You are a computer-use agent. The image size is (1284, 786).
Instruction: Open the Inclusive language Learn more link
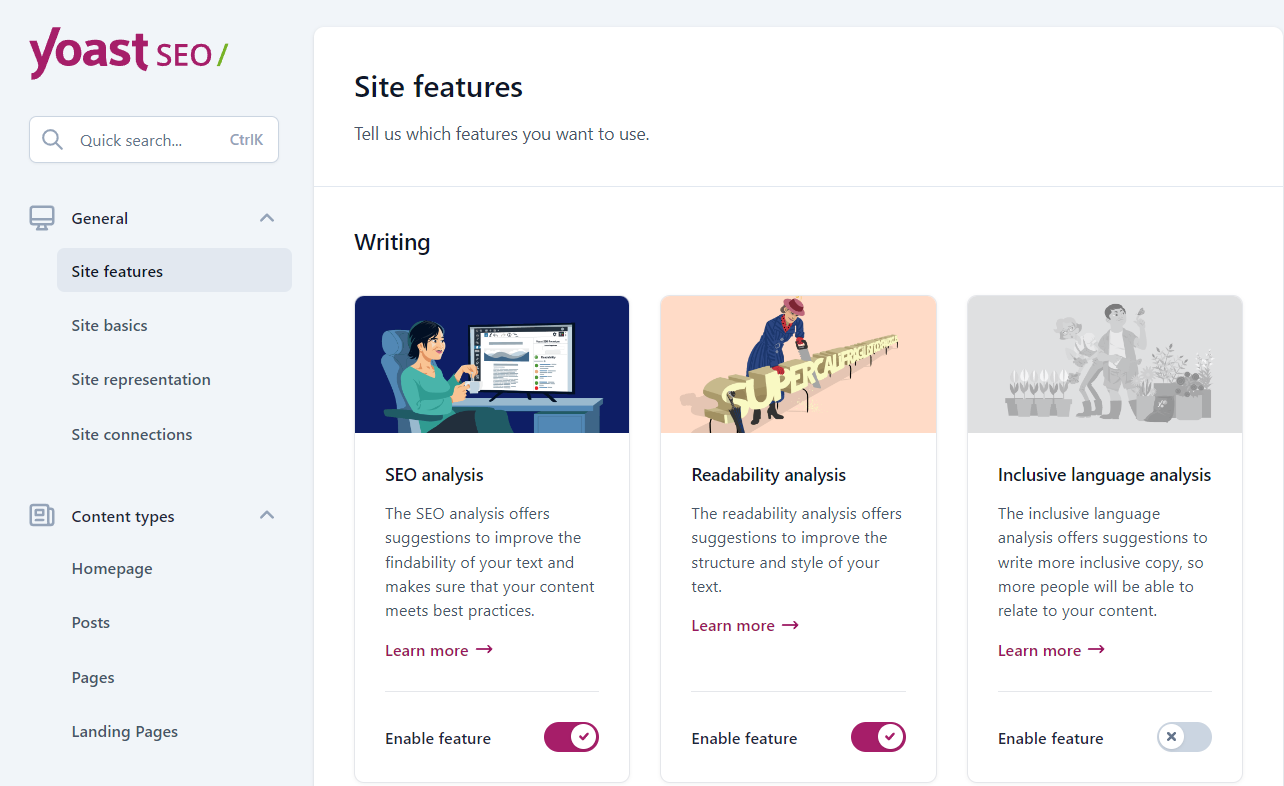[x=1040, y=649]
